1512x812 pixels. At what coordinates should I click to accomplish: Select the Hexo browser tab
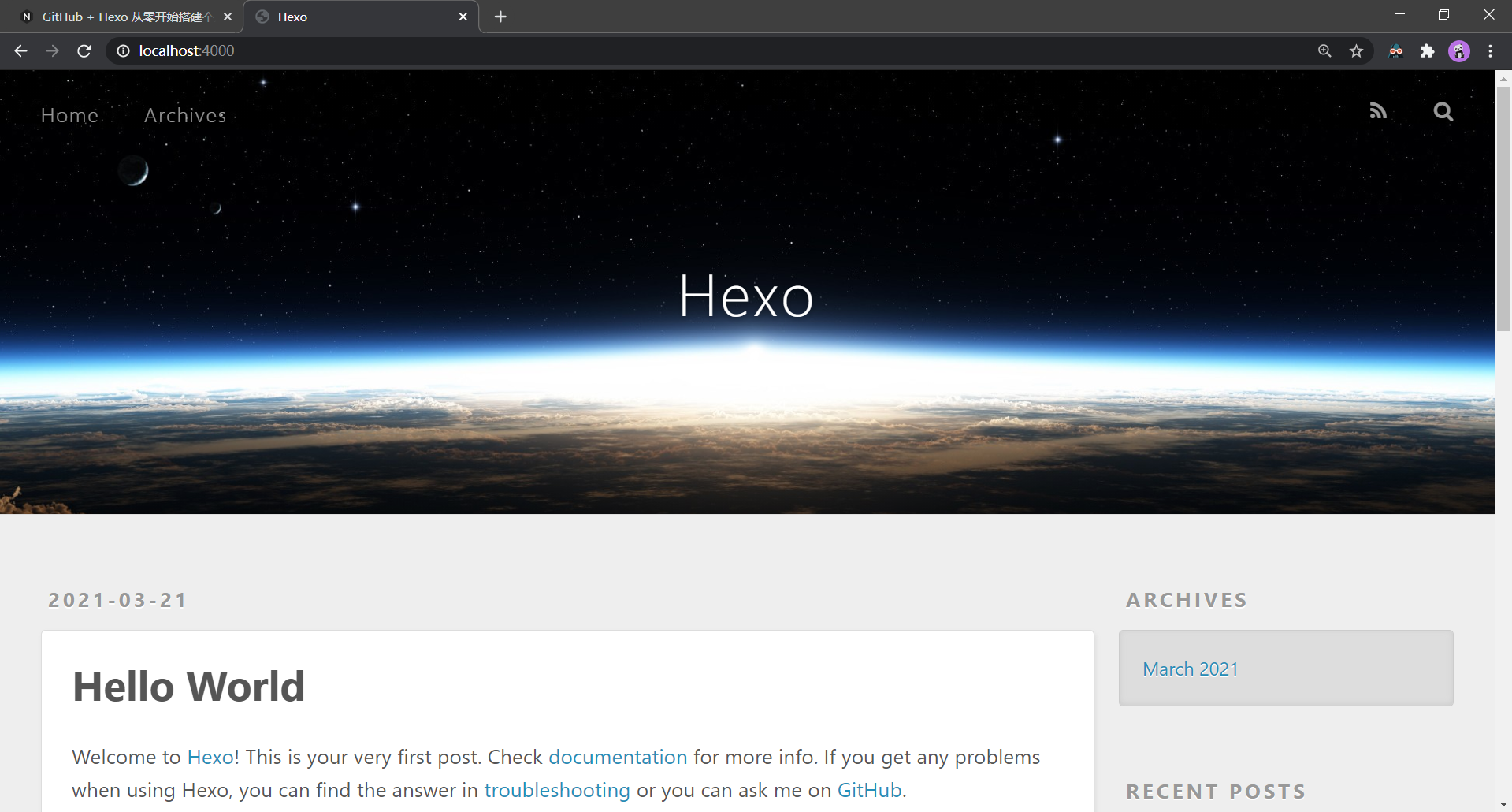pos(361,17)
